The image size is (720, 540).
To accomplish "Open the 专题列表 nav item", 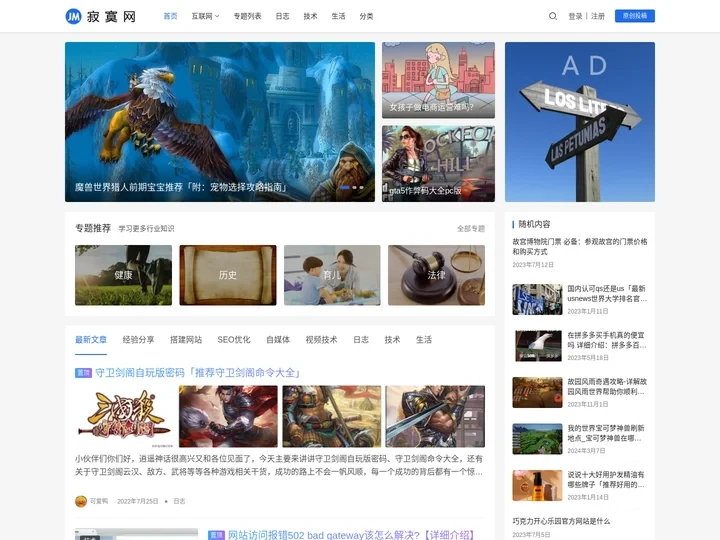I will coord(248,16).
